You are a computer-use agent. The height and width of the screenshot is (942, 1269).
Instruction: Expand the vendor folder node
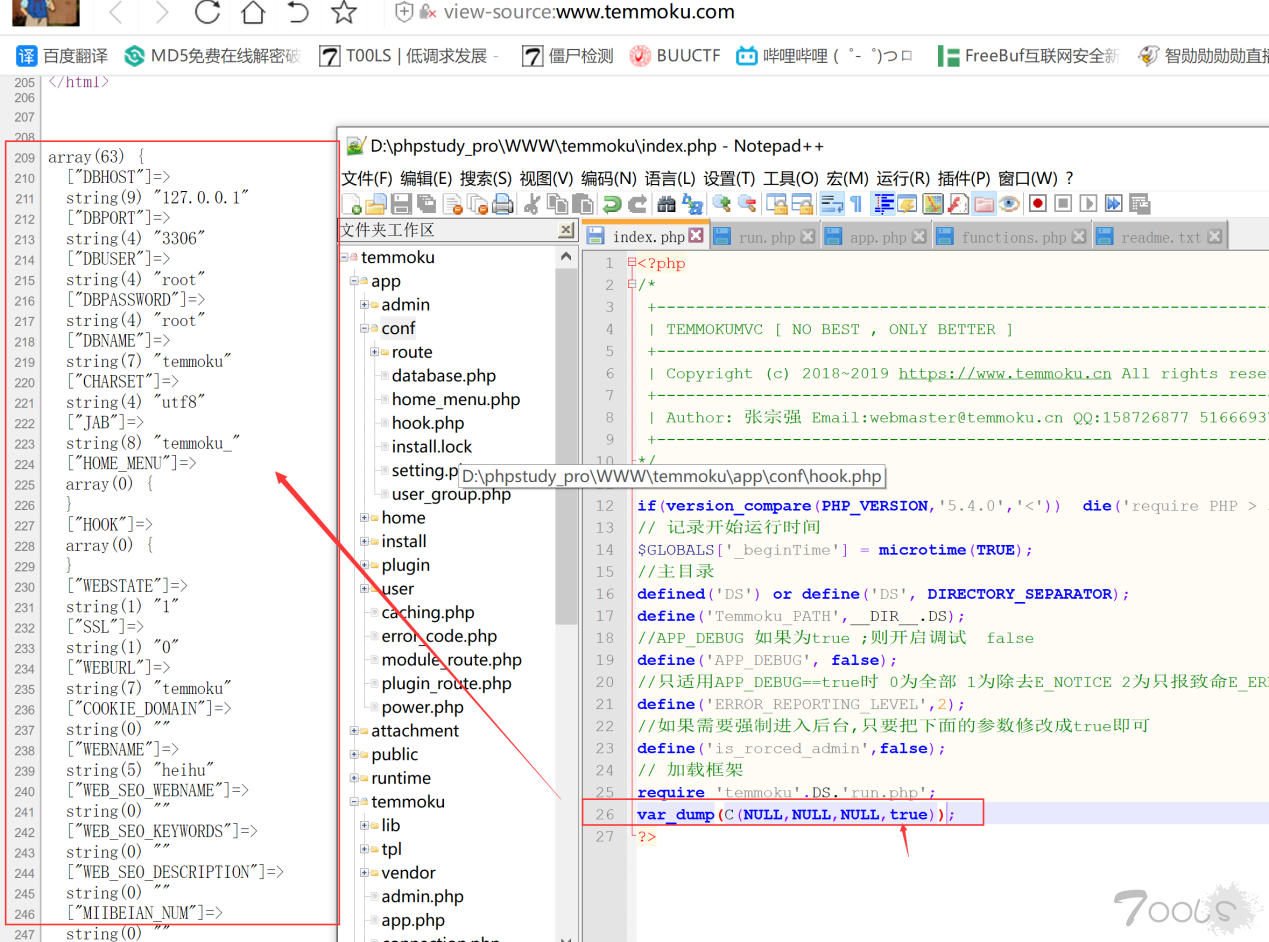coord(365,873)
